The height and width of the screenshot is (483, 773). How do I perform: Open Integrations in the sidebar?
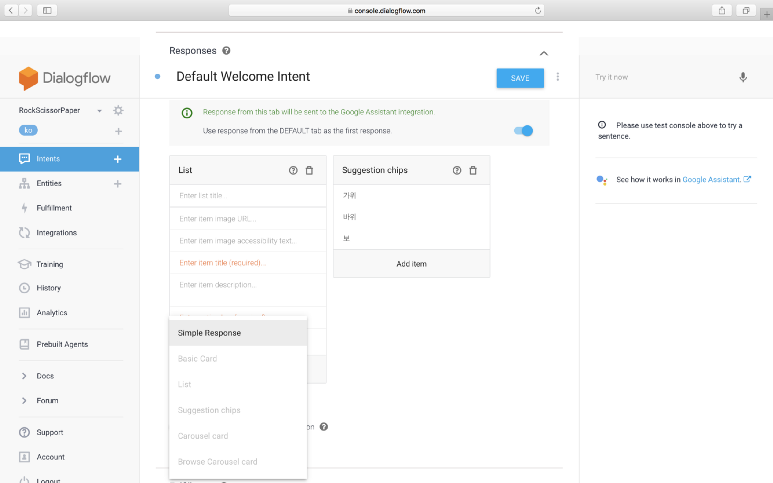point(56,232)
